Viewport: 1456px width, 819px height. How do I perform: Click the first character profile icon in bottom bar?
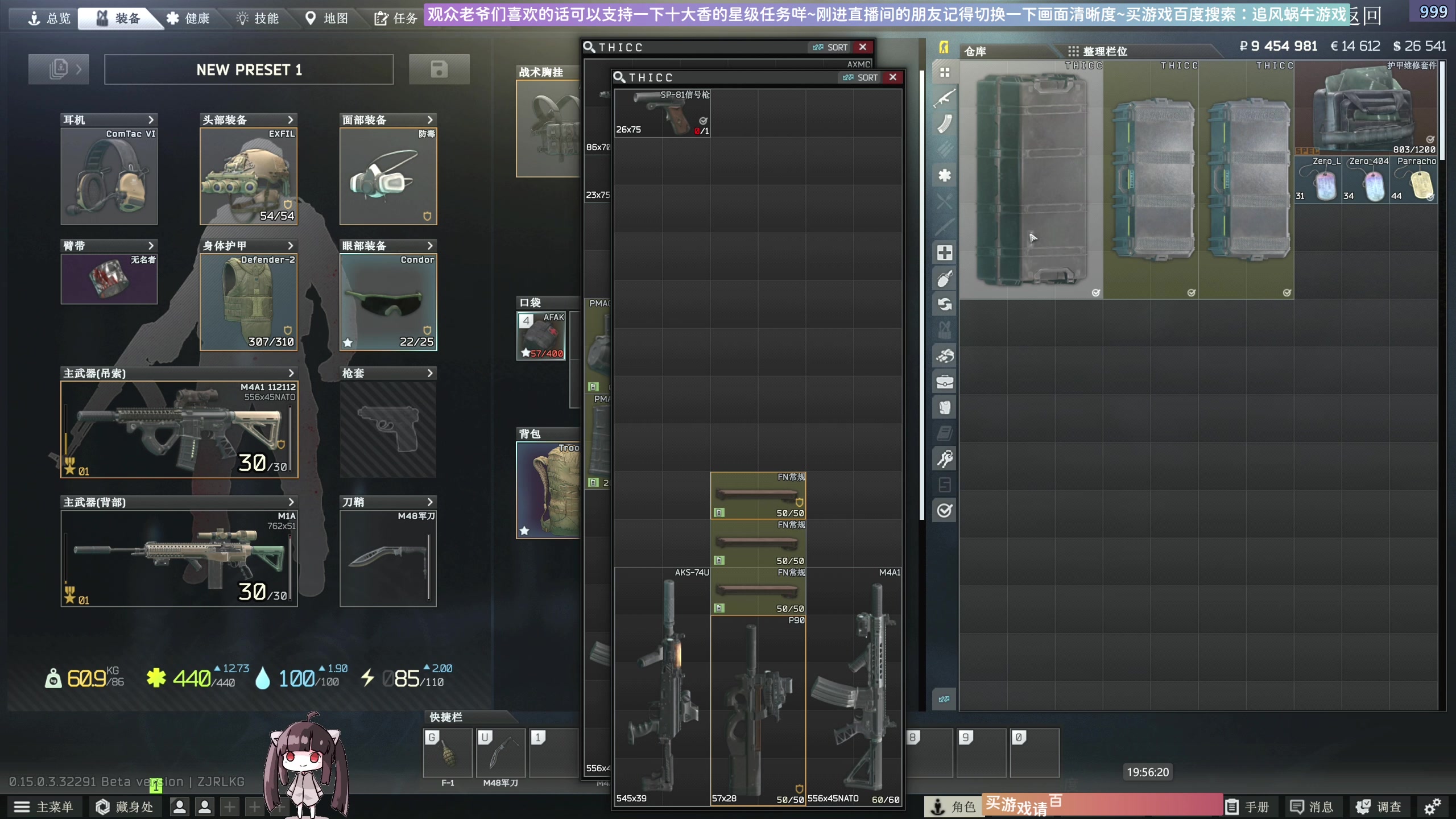[179, 806]
